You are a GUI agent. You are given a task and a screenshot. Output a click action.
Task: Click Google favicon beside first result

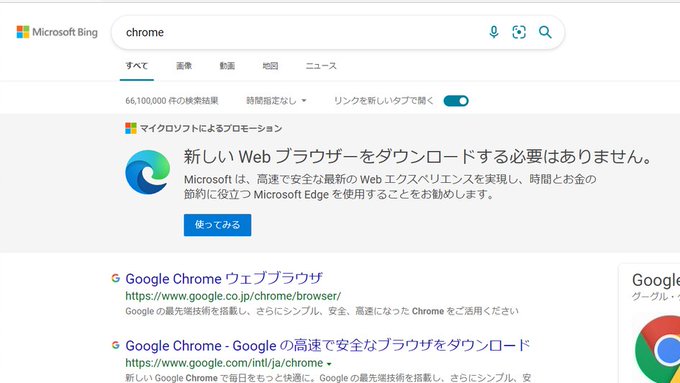pos(115,278)
